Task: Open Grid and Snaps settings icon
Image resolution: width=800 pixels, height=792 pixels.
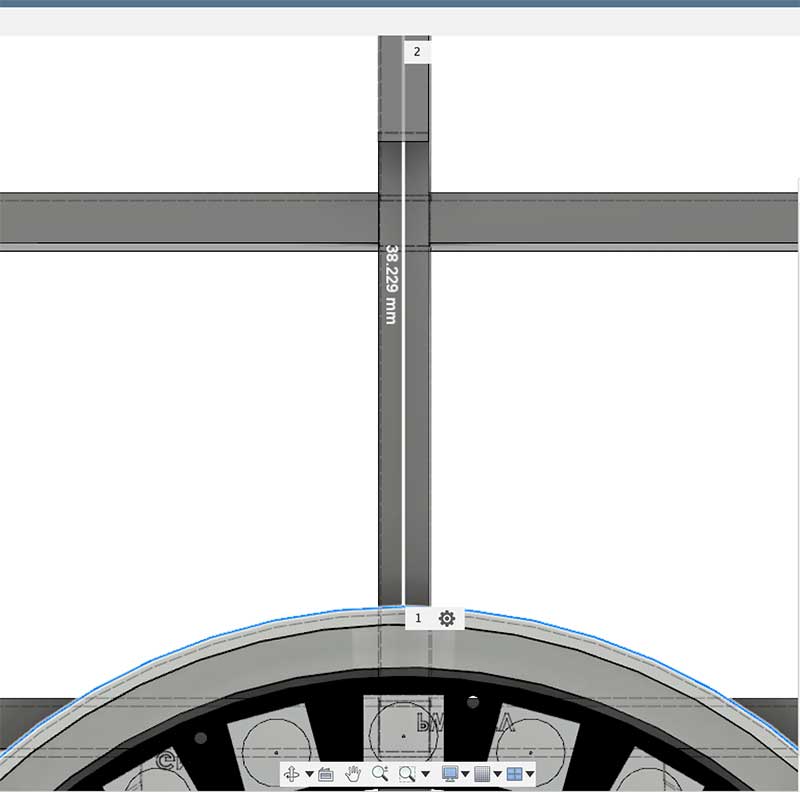Action: point(482,774)
